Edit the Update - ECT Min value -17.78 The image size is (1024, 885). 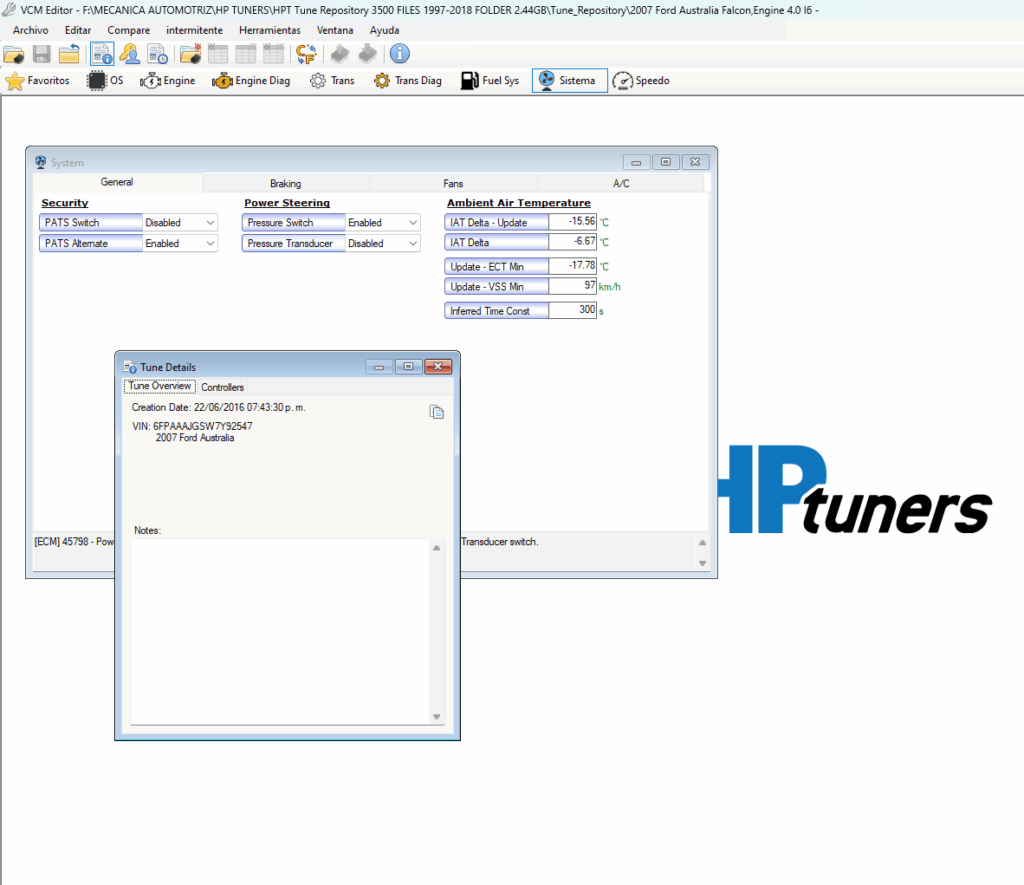(x=573, y=266)
